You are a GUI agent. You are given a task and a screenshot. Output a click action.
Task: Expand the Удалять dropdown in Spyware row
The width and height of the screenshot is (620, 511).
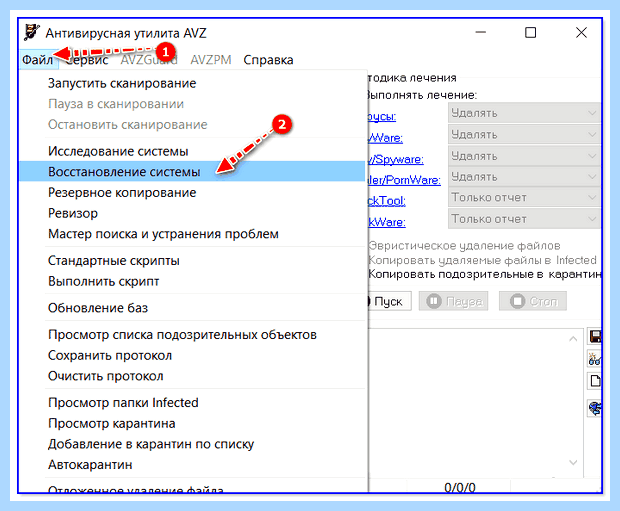524,156
